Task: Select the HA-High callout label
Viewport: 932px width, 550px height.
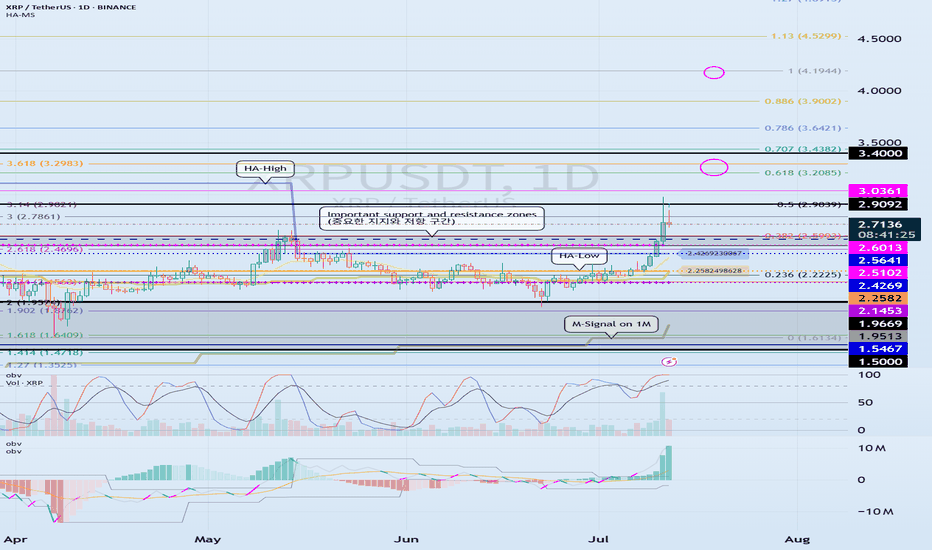Action: tap(265, 168)
